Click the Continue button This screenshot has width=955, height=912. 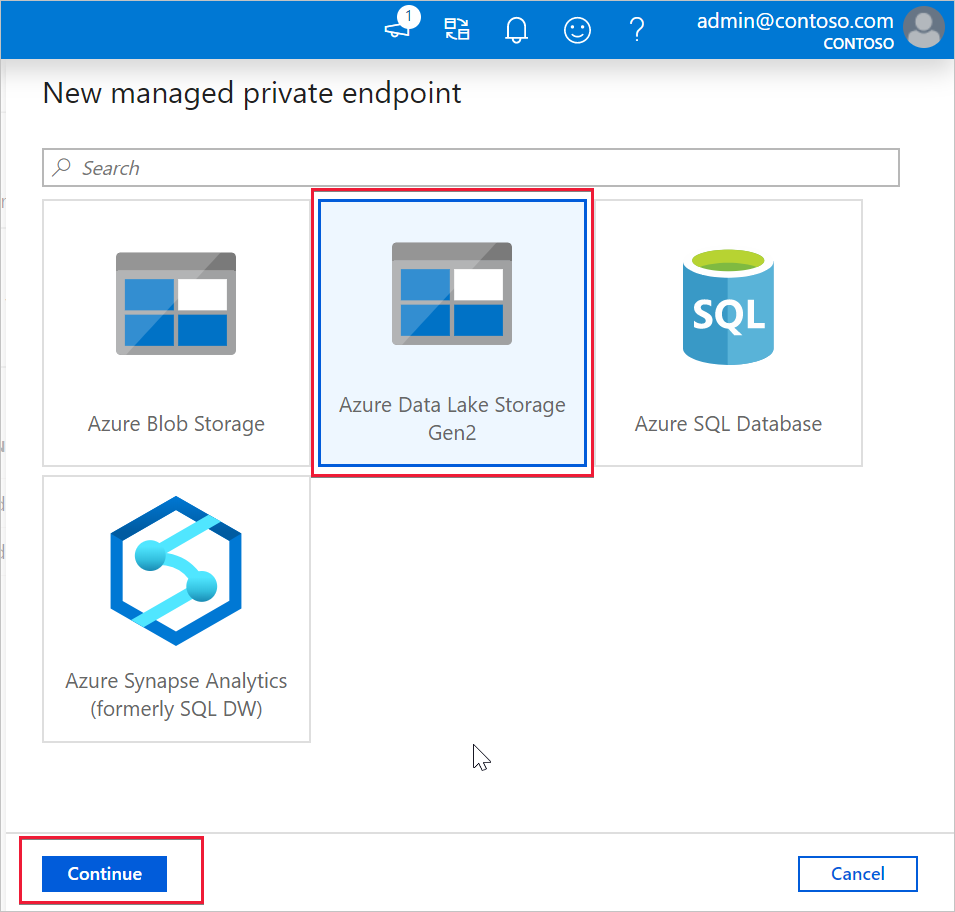coord(104,874)
